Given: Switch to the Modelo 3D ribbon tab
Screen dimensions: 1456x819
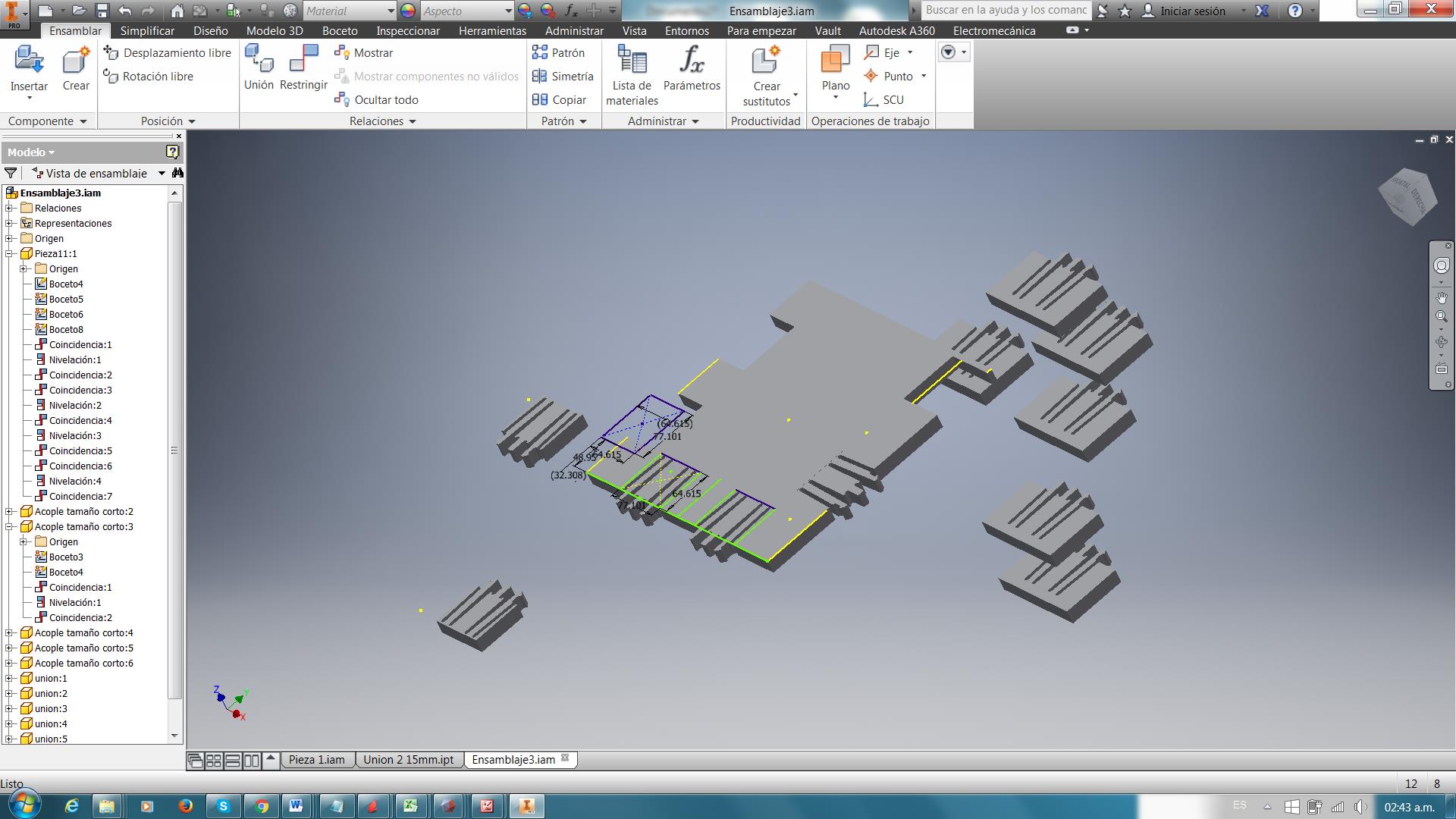Looking at the screenshot, I should coord(274,30).
